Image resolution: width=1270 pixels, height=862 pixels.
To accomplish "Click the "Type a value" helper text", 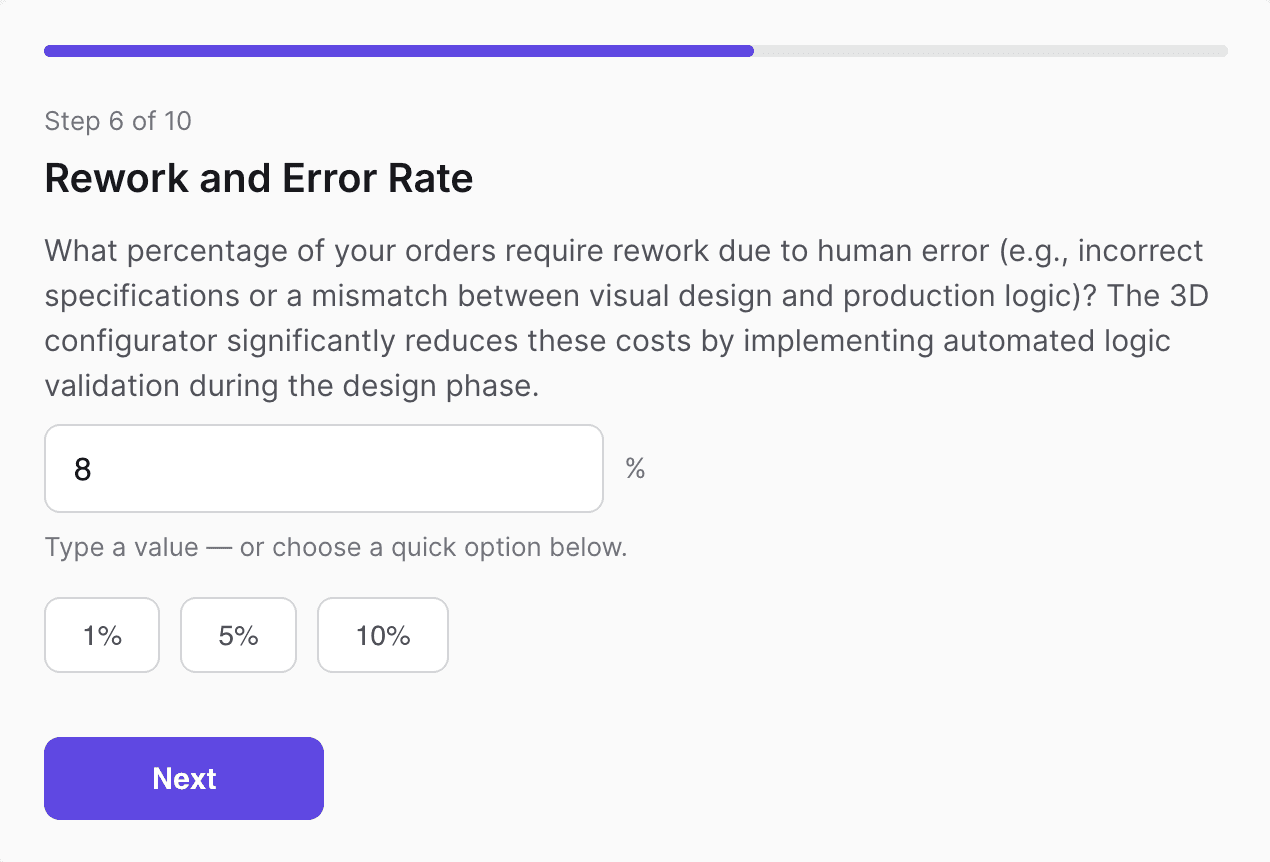I will [x=121, y=548].
